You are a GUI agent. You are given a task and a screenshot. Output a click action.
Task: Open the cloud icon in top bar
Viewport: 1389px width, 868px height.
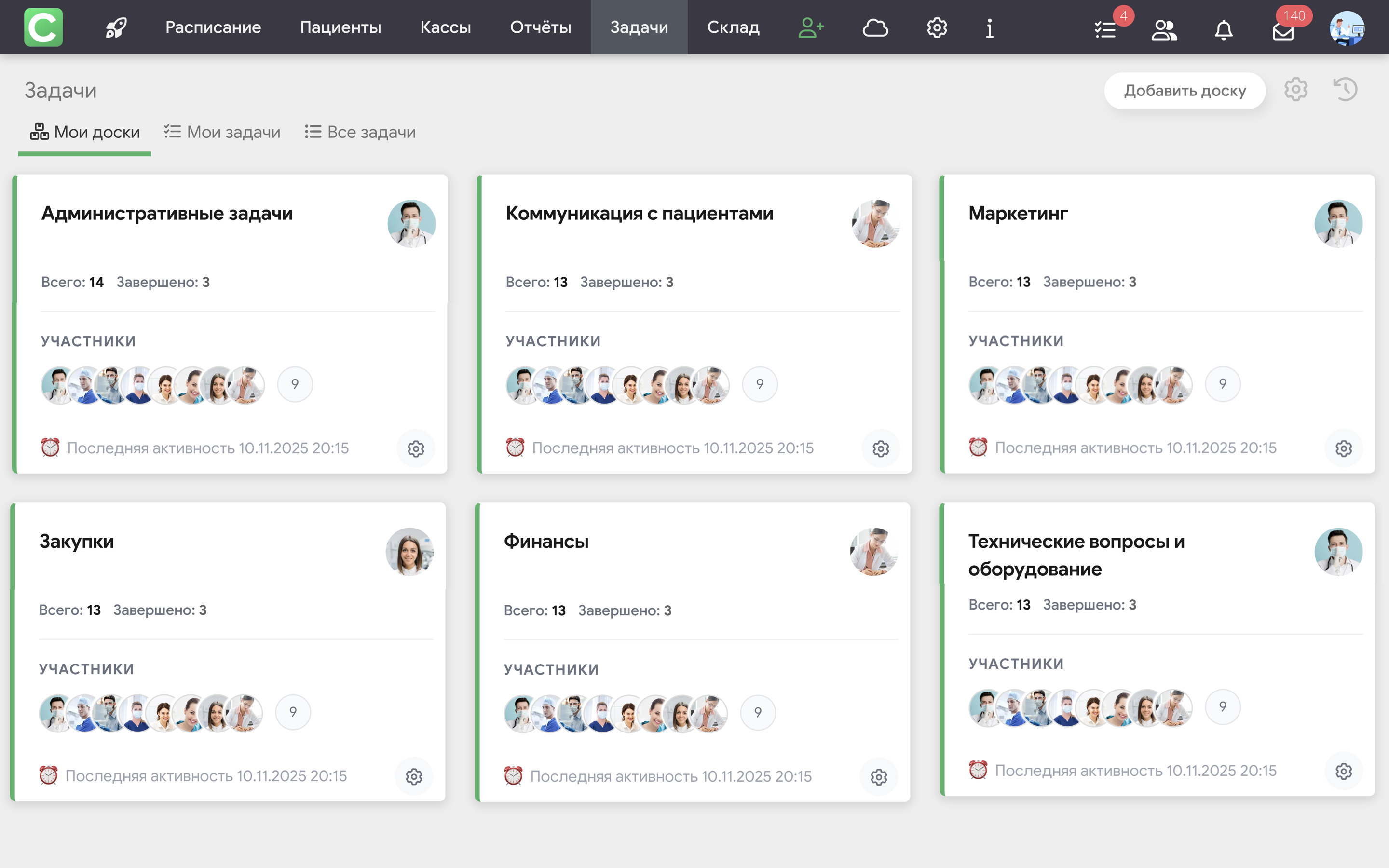(x=875, y=27)
